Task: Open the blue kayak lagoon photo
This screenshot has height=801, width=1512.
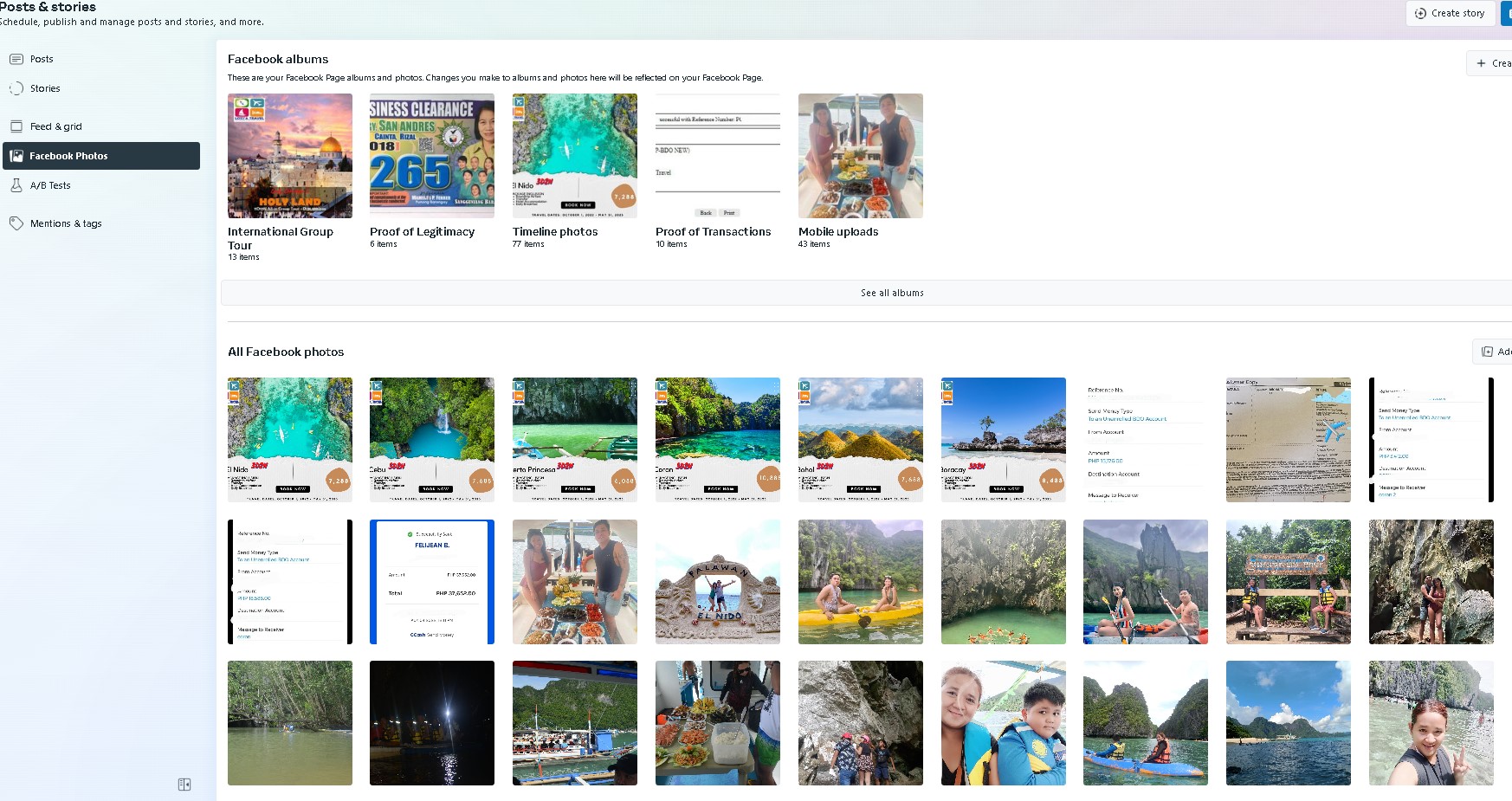Action: pyautogui.click(x=1146, y=723)
